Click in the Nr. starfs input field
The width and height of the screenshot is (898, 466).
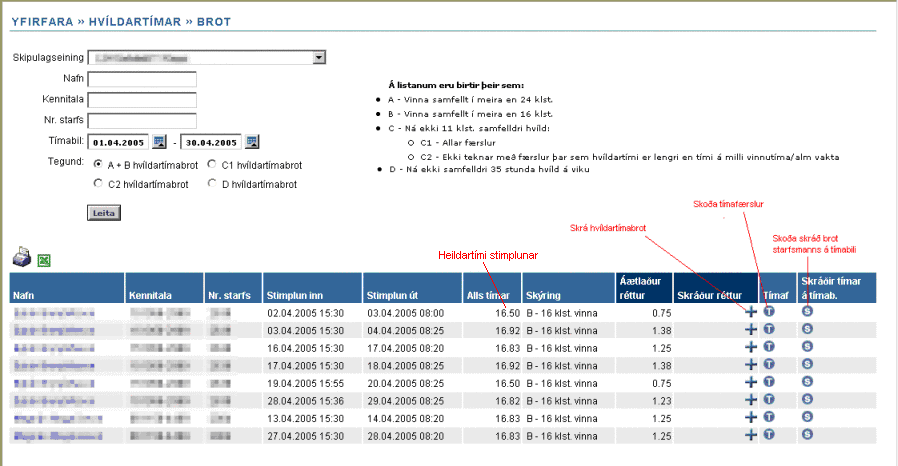142,121
